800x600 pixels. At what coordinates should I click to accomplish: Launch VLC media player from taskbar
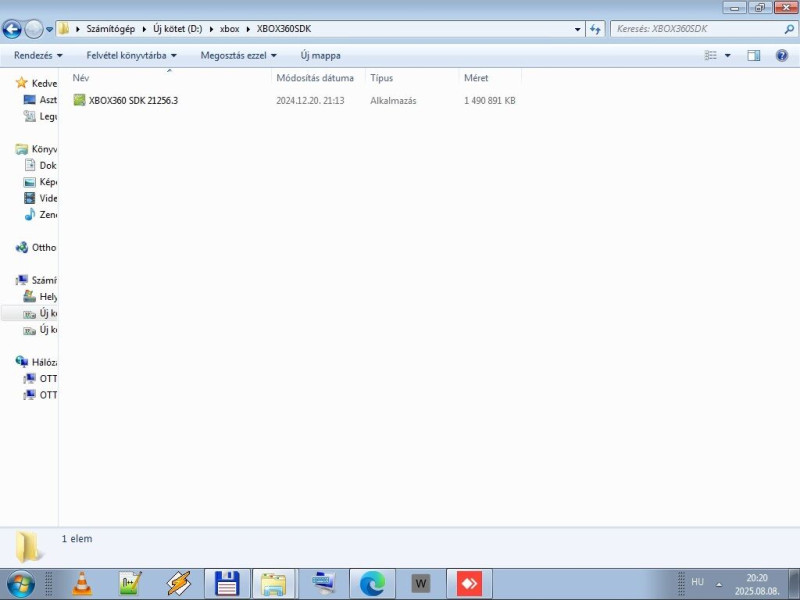point(82,584)
